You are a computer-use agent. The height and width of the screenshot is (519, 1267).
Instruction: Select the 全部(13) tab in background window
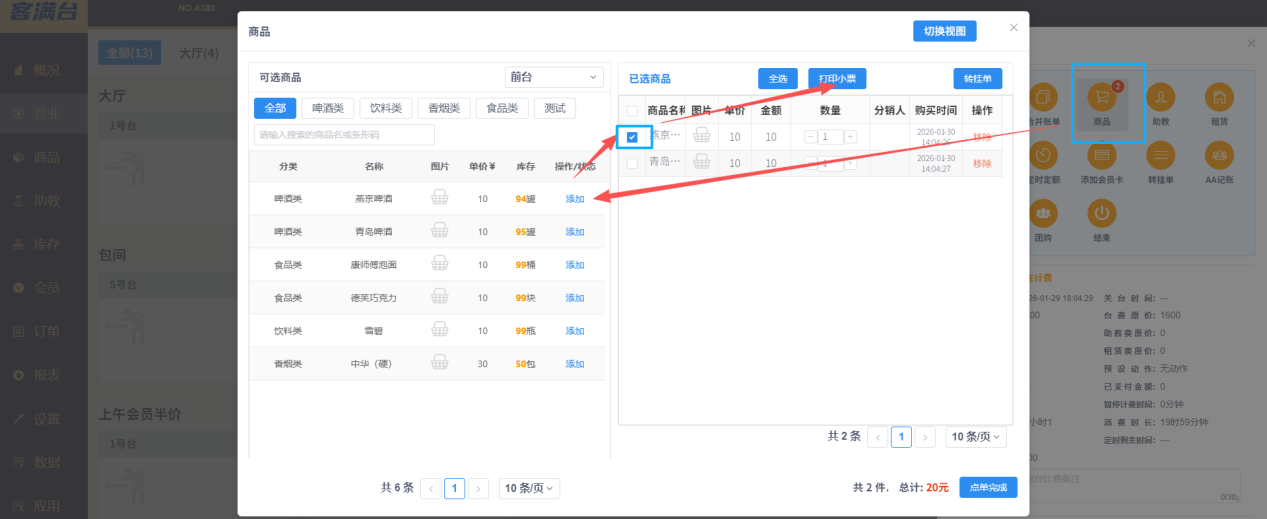pos(129,52)
